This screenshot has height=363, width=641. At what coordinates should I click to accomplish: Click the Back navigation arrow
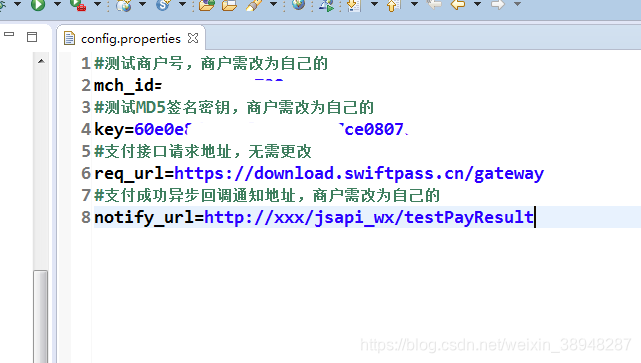(458, 4)
